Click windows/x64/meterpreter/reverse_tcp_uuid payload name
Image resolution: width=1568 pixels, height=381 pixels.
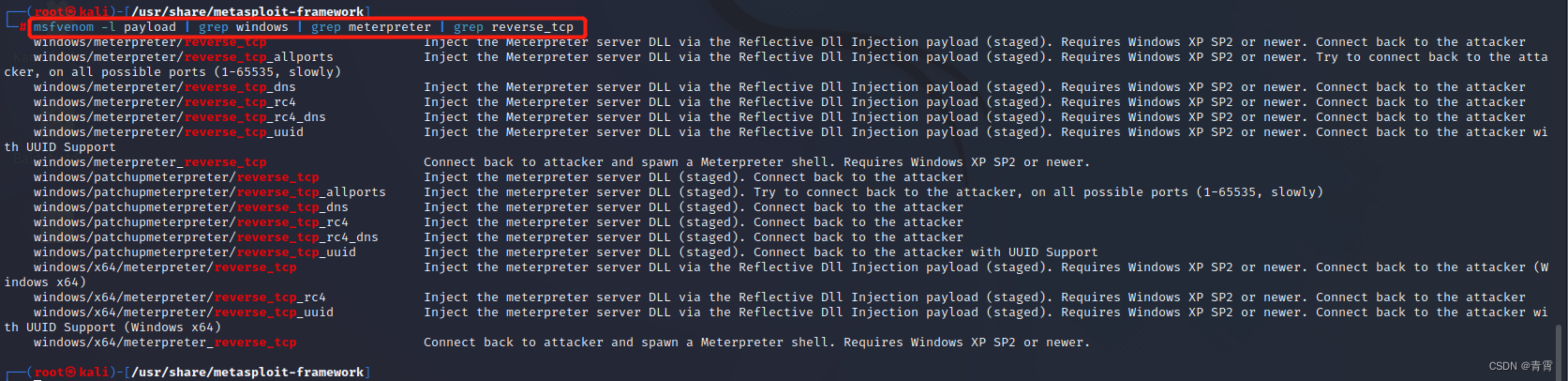pos(184,312)
